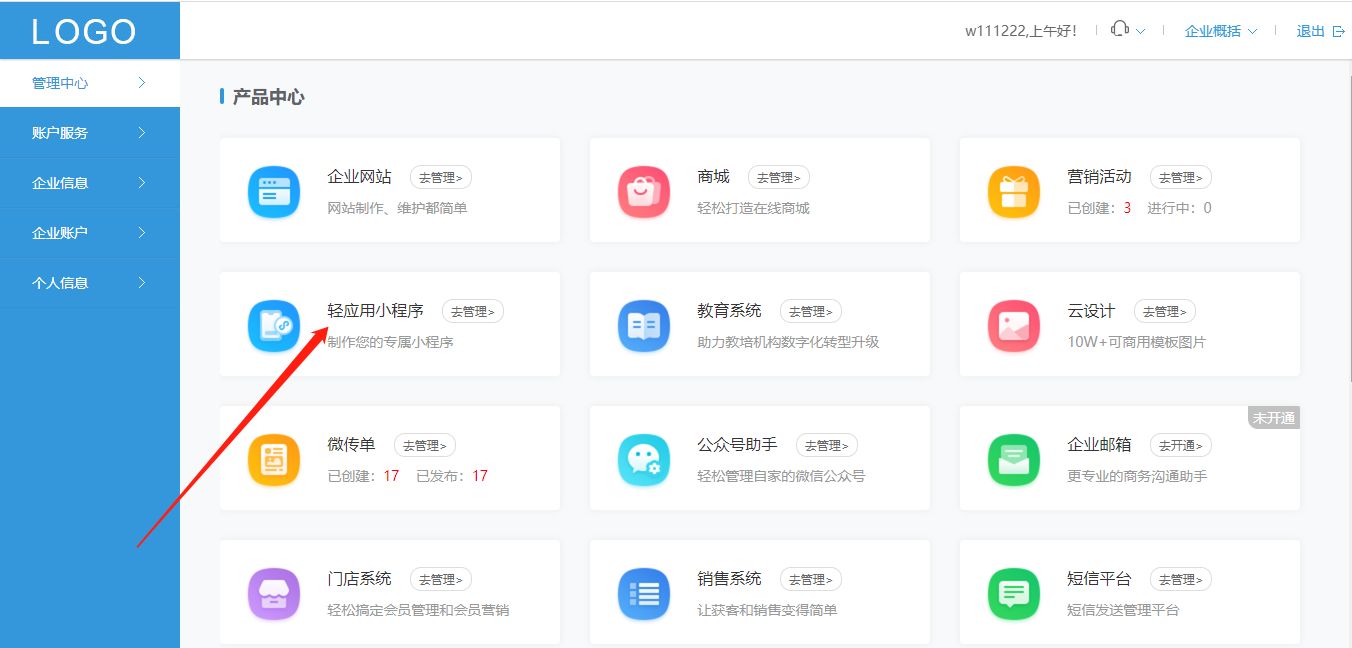This screenshot has width=1352, height=648.
Task: Click 去开通 button for 企业邮箱
Action: click(x=1181, y=445)
